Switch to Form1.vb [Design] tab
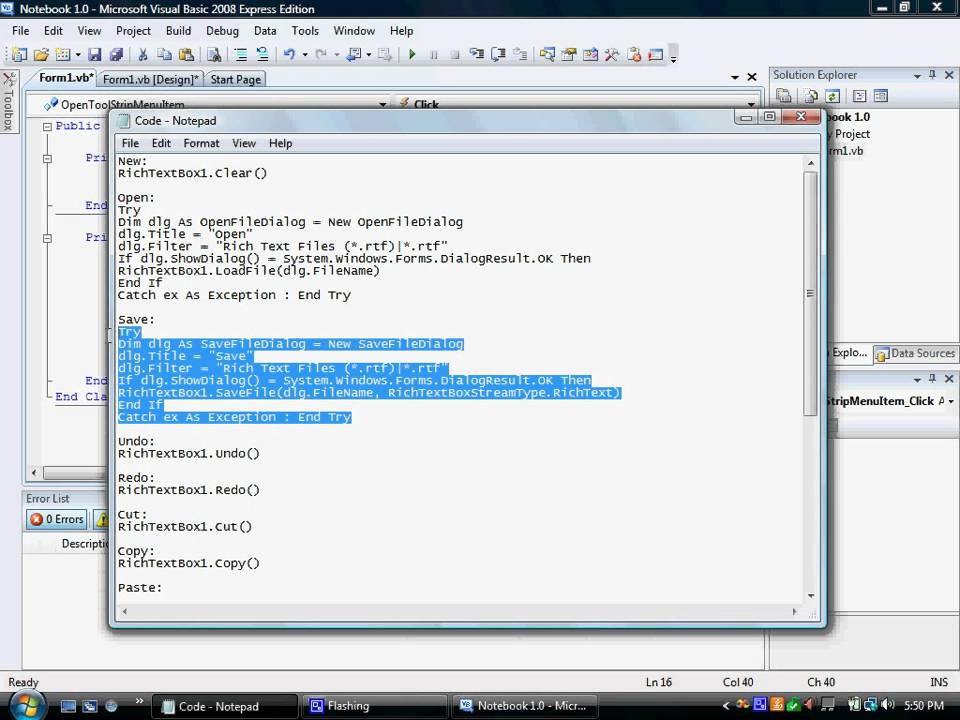 151,80
